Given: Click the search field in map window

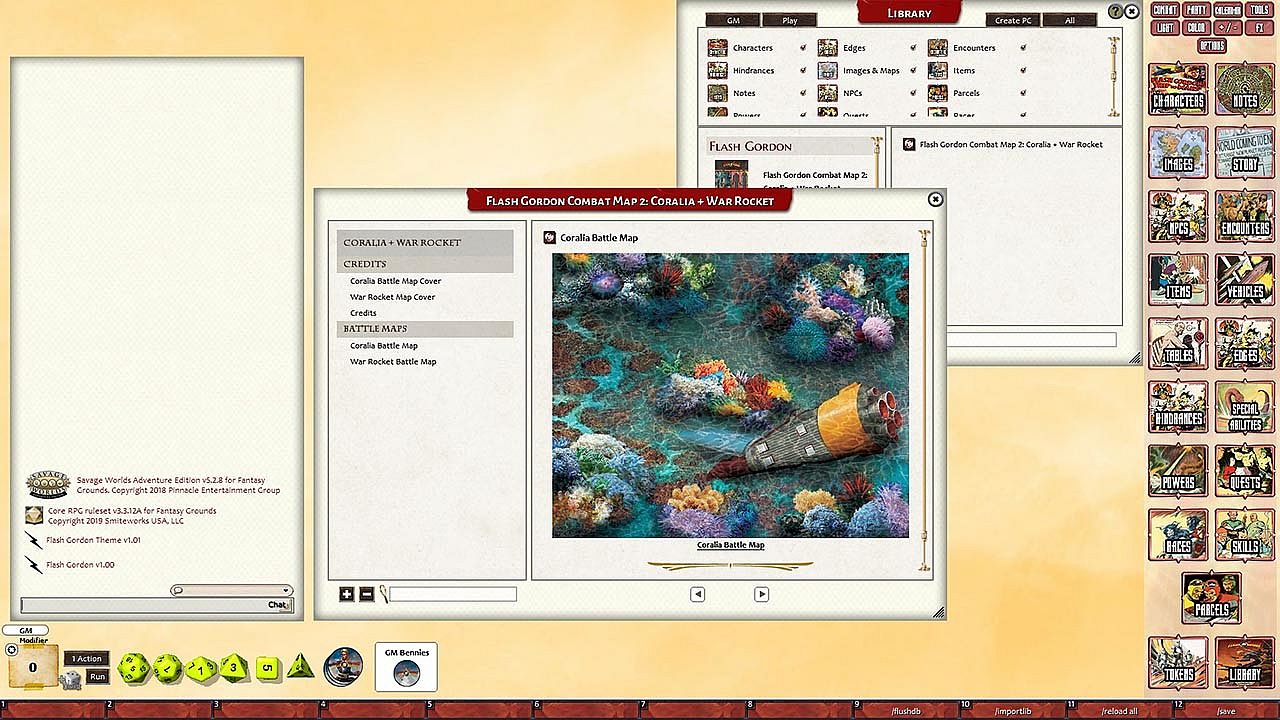Looking at the screenshot, I should (x=453, y=594).
